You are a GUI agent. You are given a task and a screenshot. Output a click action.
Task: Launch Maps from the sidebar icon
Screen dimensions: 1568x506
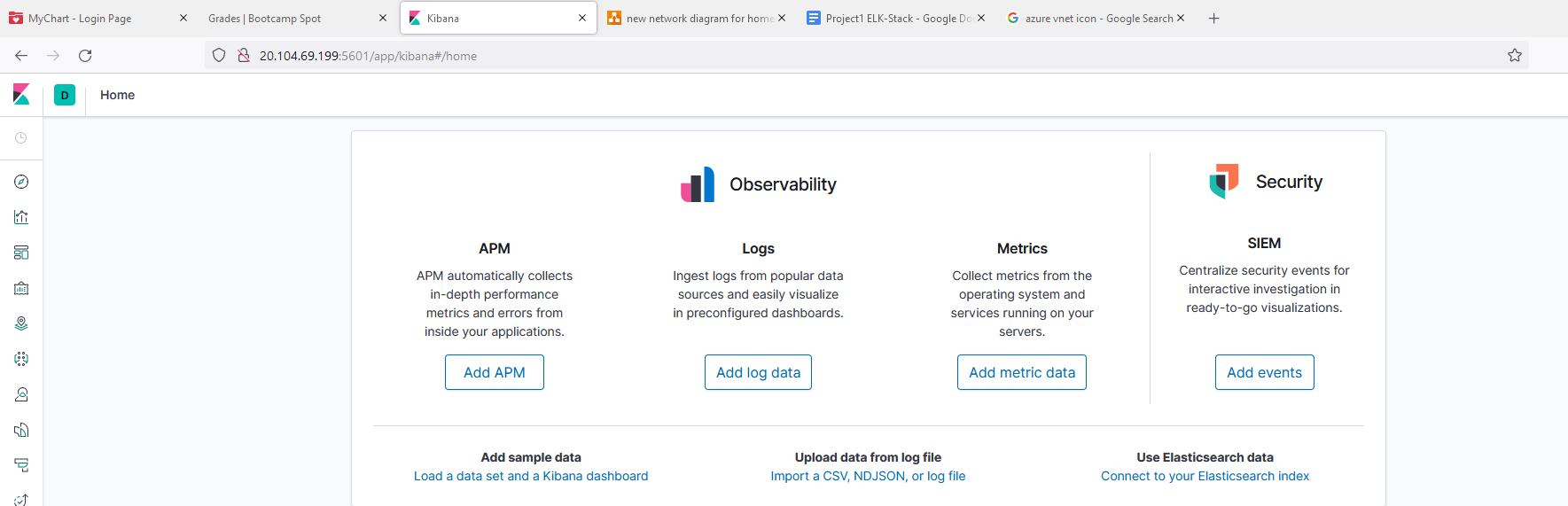[x=21, y=323]
